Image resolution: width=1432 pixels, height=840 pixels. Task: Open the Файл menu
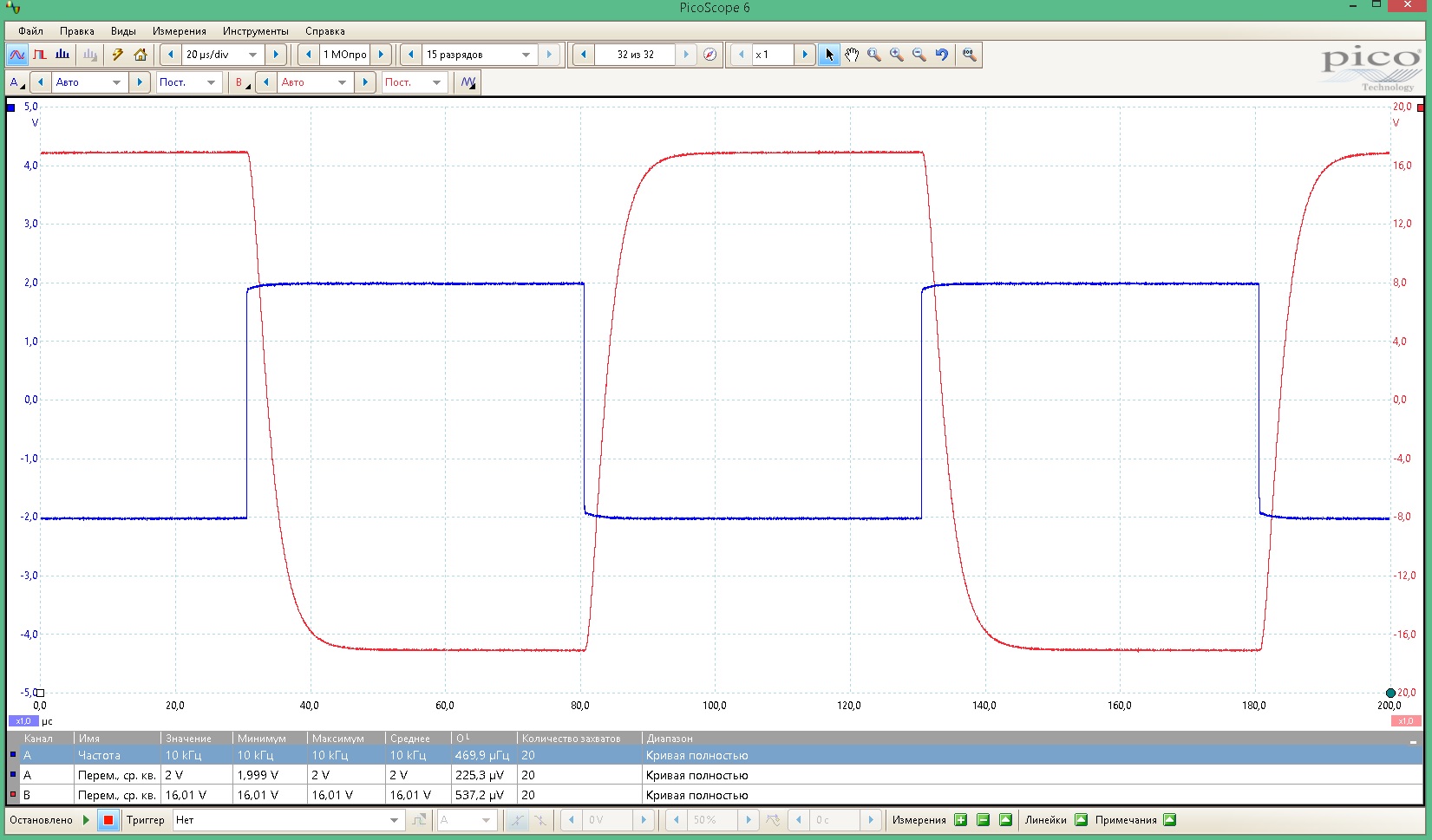coord(30,31)
